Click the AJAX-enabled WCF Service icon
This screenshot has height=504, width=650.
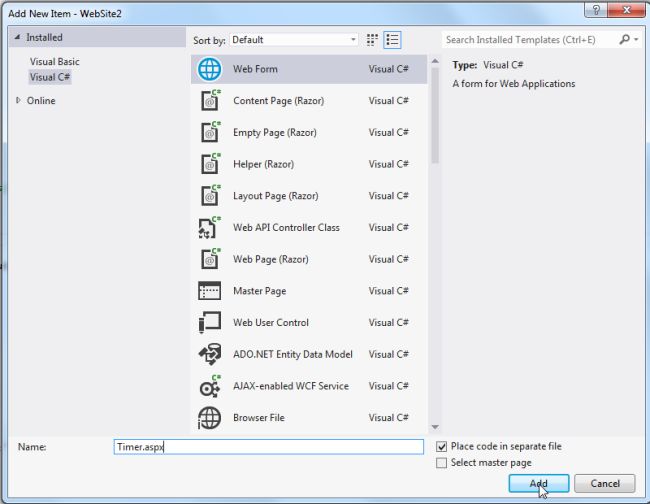pyautogui.click(x=209, y=386)
